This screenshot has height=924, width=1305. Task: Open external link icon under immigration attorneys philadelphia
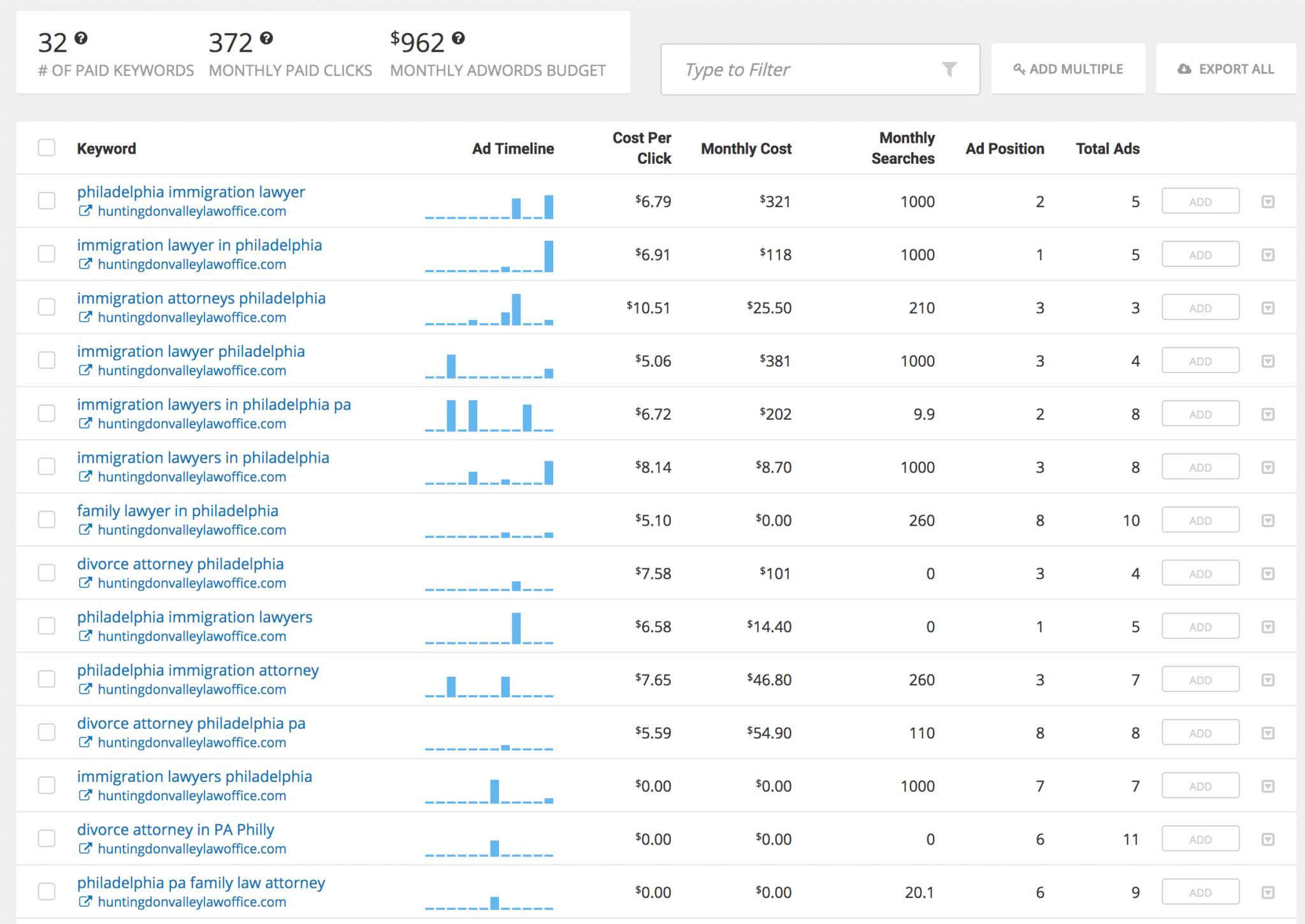pyautogui.click(x=85, y=317)
